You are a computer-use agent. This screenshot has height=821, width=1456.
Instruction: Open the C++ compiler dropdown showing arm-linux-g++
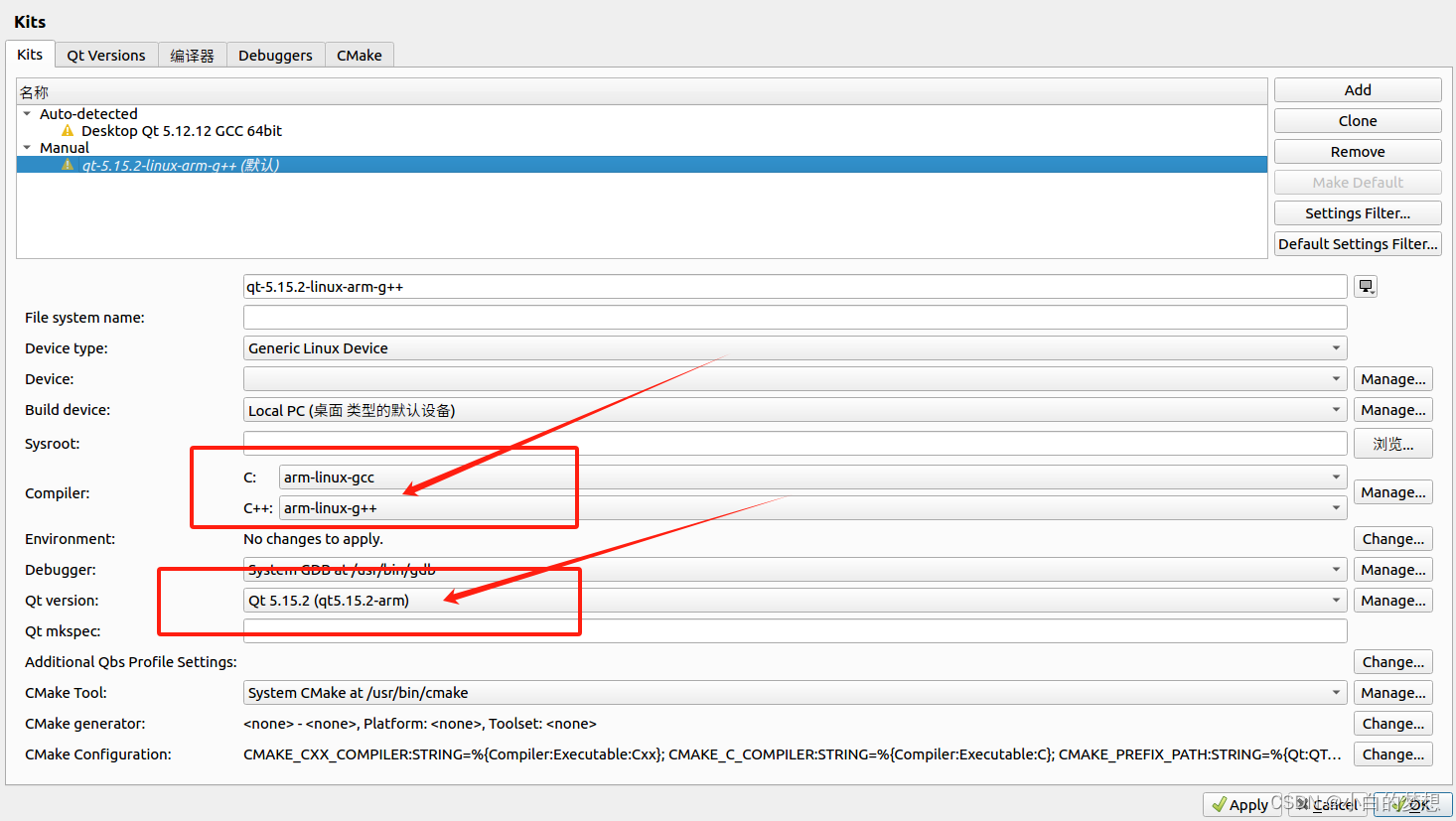click(1336, 507)
